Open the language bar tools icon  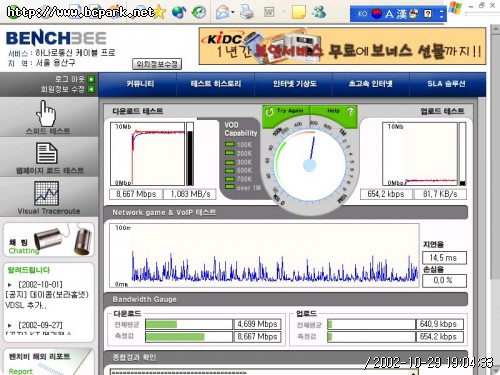[413, 14]
